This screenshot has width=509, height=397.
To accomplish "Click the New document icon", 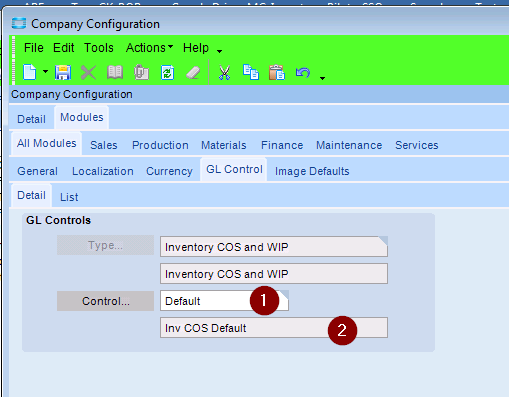I will click(x=30, y=72).
